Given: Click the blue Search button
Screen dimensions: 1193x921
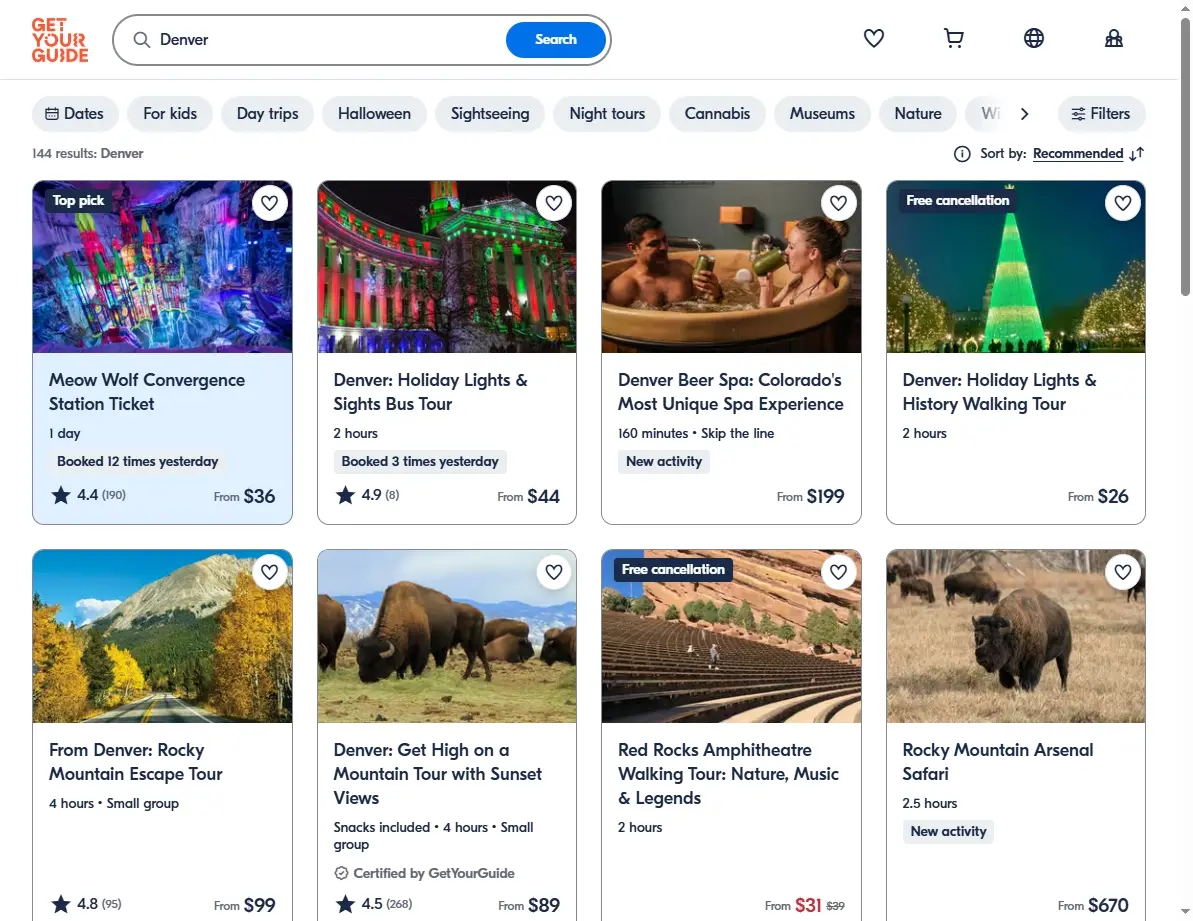Looking at the screenshot, I should pos(555,40).
